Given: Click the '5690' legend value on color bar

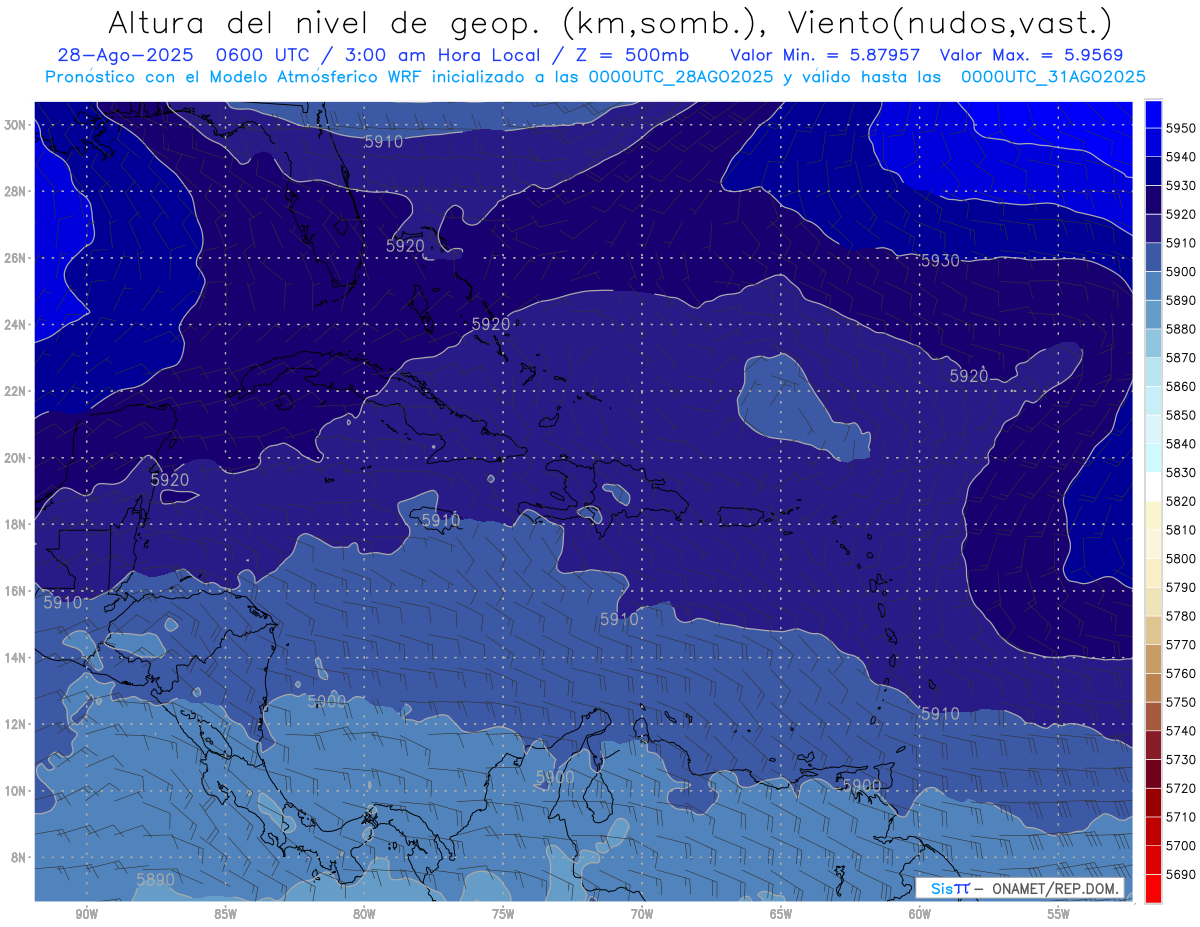Looking at the screenshot, I should coord(1180,874).
